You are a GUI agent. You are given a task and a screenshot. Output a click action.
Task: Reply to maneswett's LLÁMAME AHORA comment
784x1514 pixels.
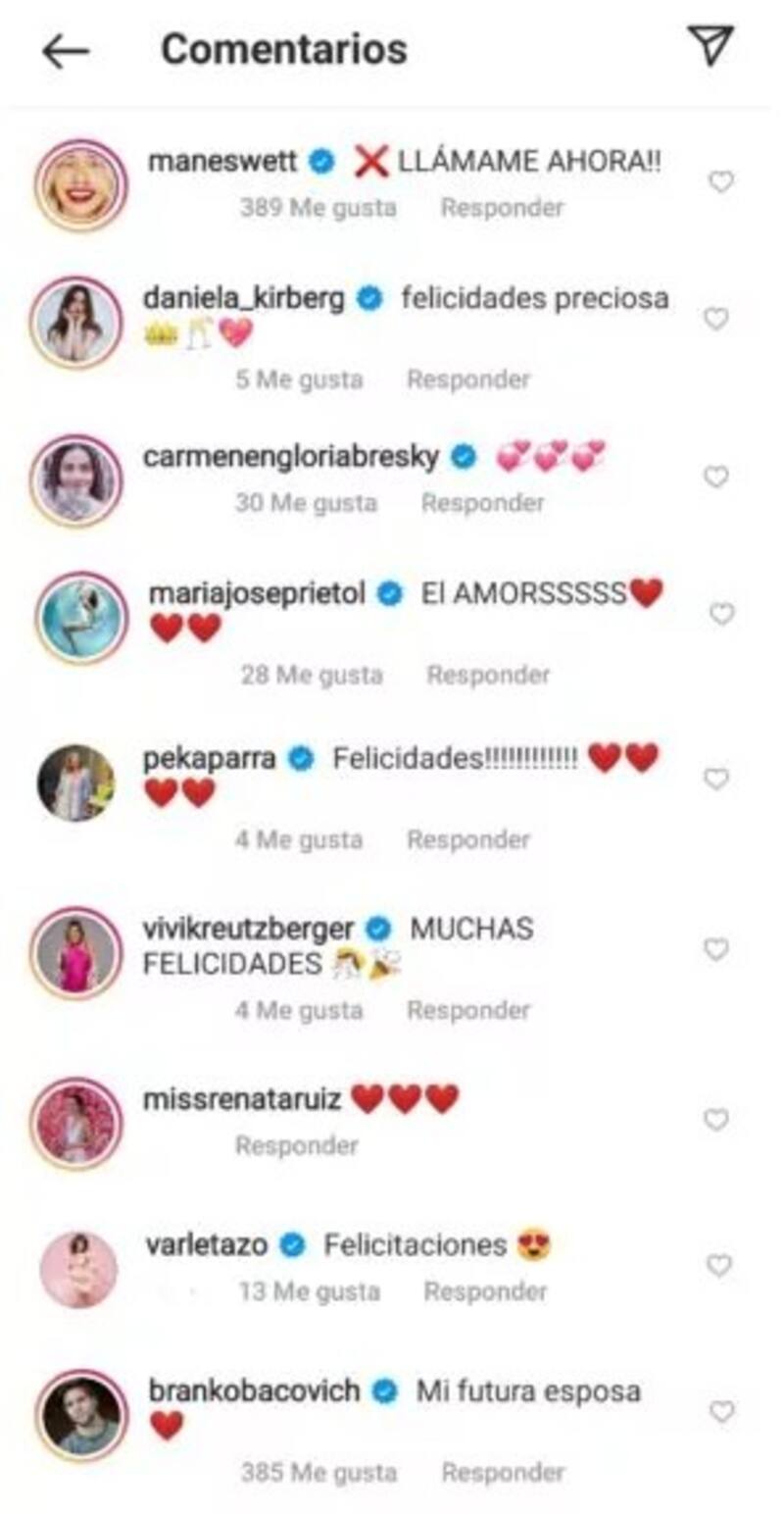pos(502,208)
